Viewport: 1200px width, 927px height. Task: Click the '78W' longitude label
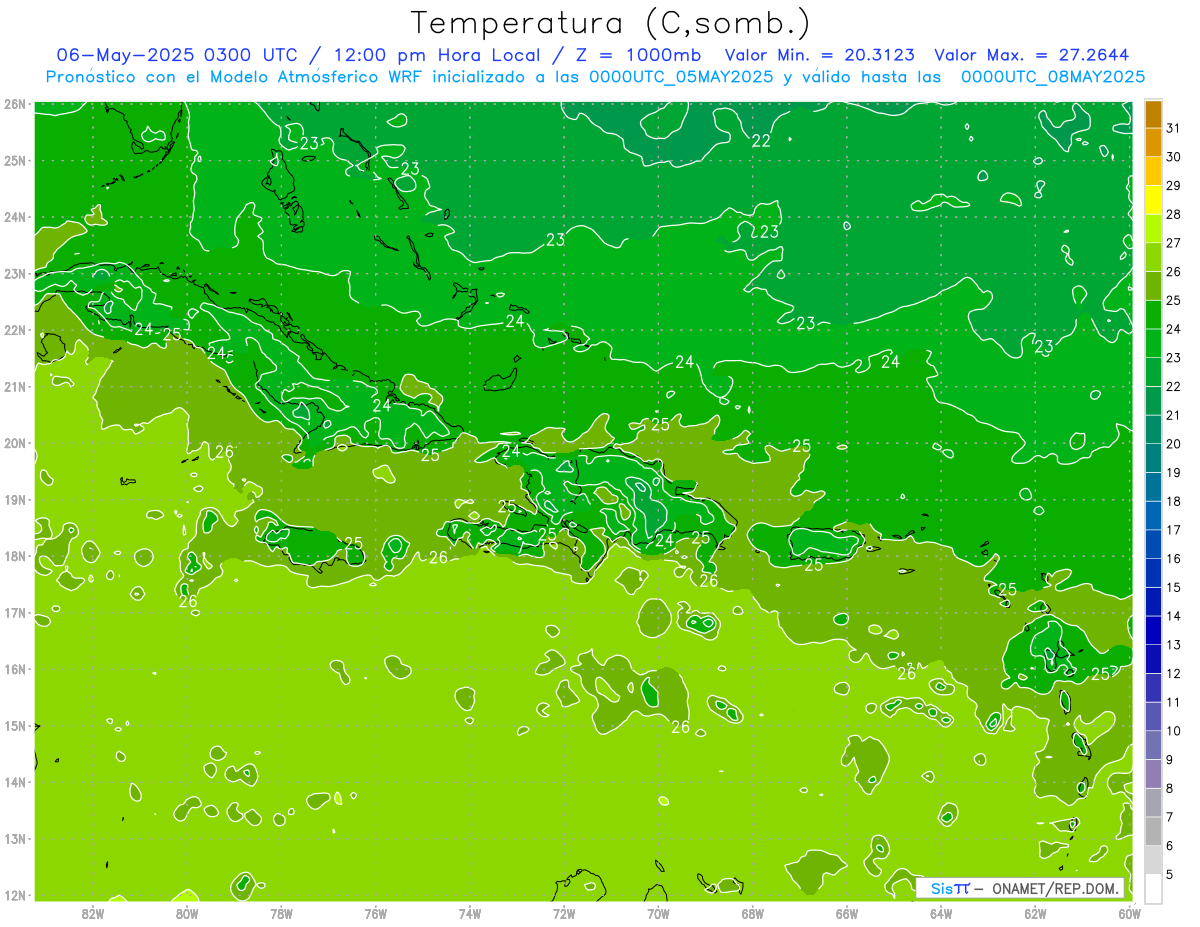click(x=281, y=913)
